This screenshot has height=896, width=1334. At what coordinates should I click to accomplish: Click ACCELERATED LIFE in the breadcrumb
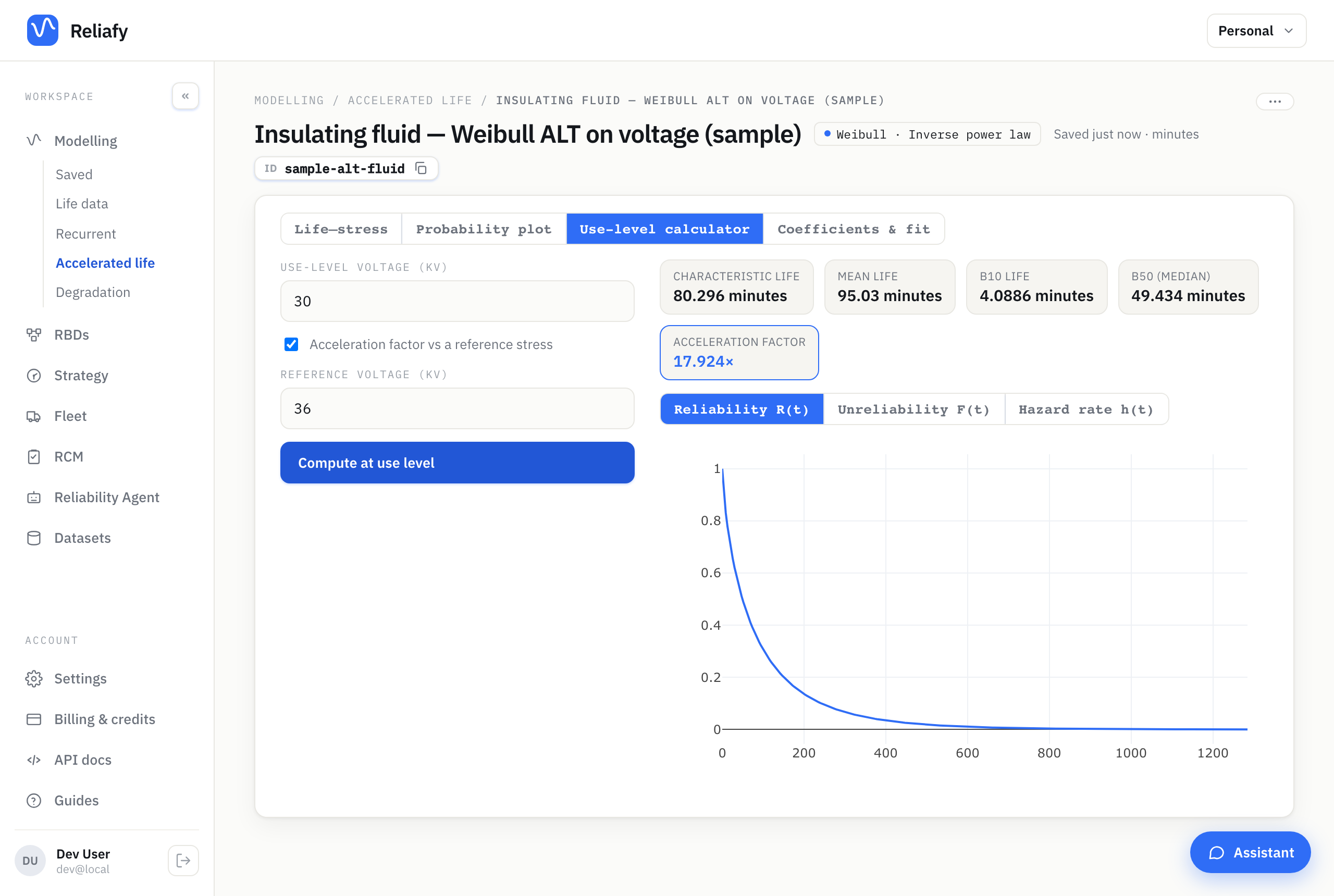[x=411, y=101]
